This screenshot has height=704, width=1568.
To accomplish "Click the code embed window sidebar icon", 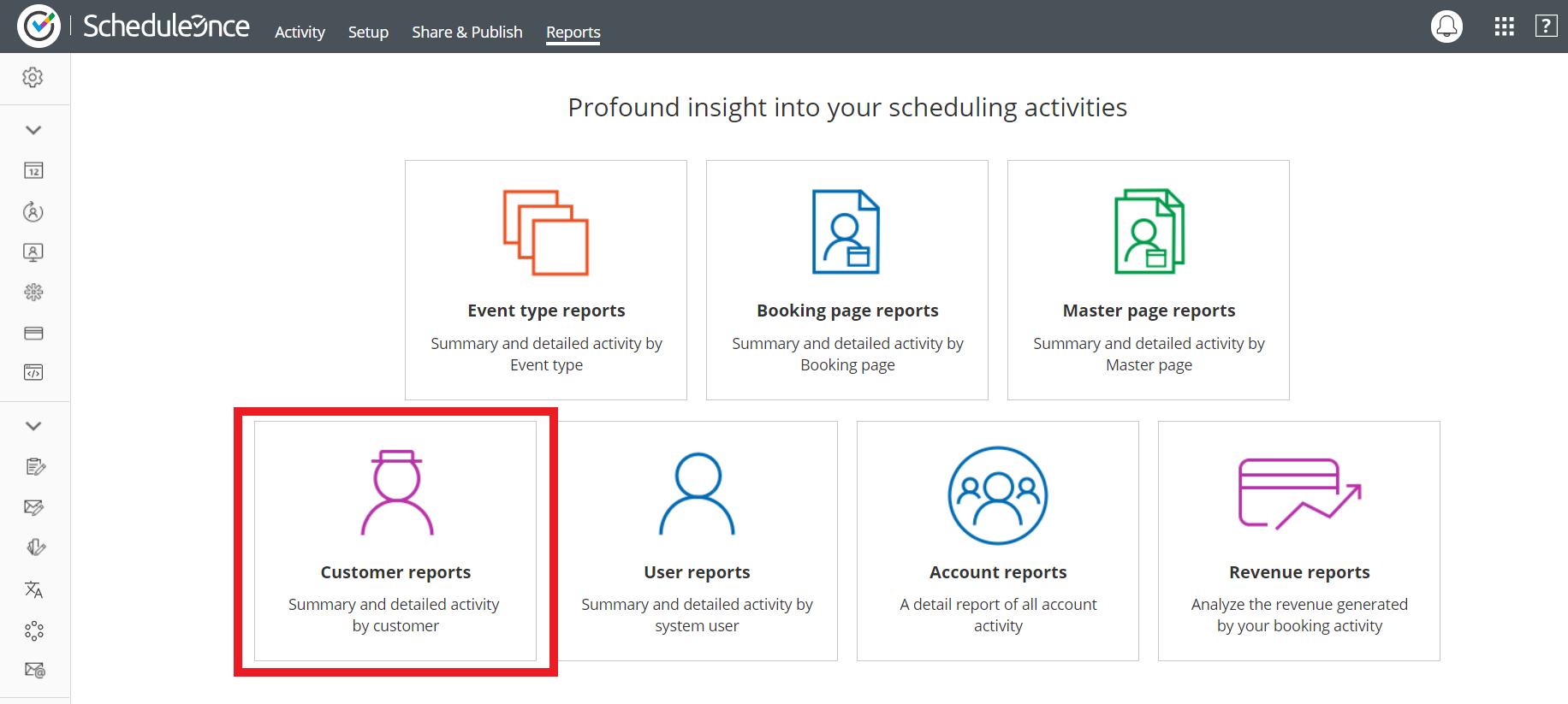I will tap(33, 373).
